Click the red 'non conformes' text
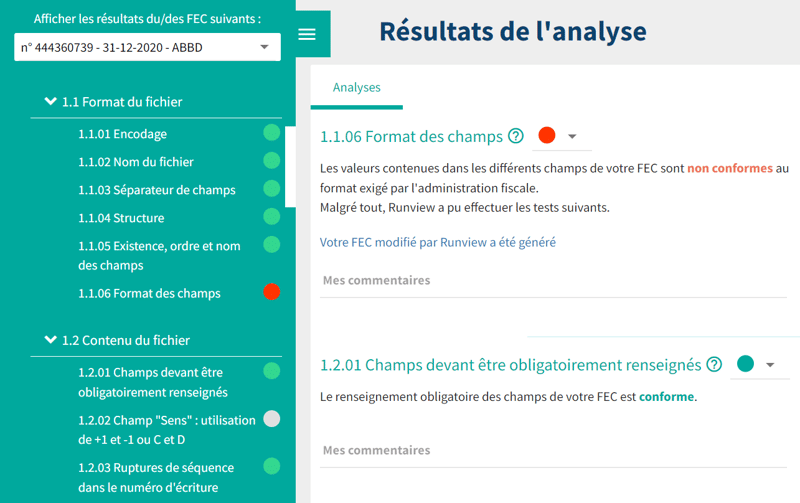The image size is (800, 503). tap(730, 168)
